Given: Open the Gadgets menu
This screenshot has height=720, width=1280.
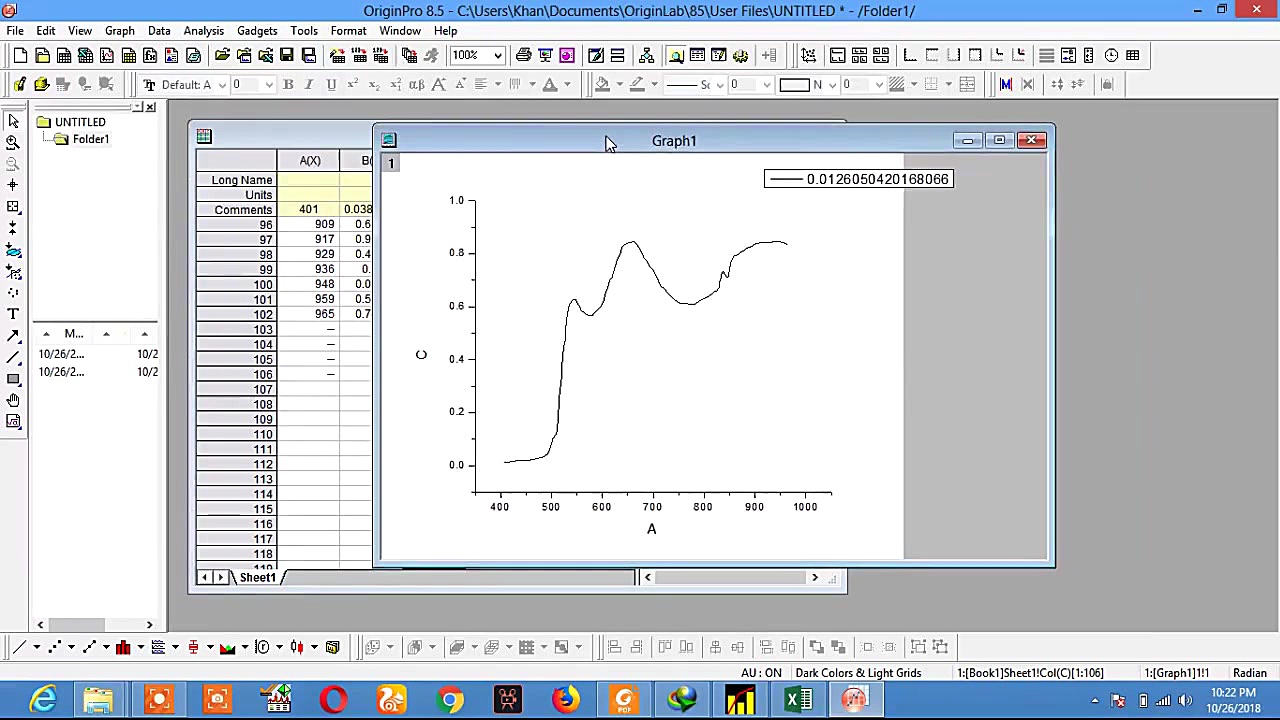Looking at the screenshot, I should (257, 31).
